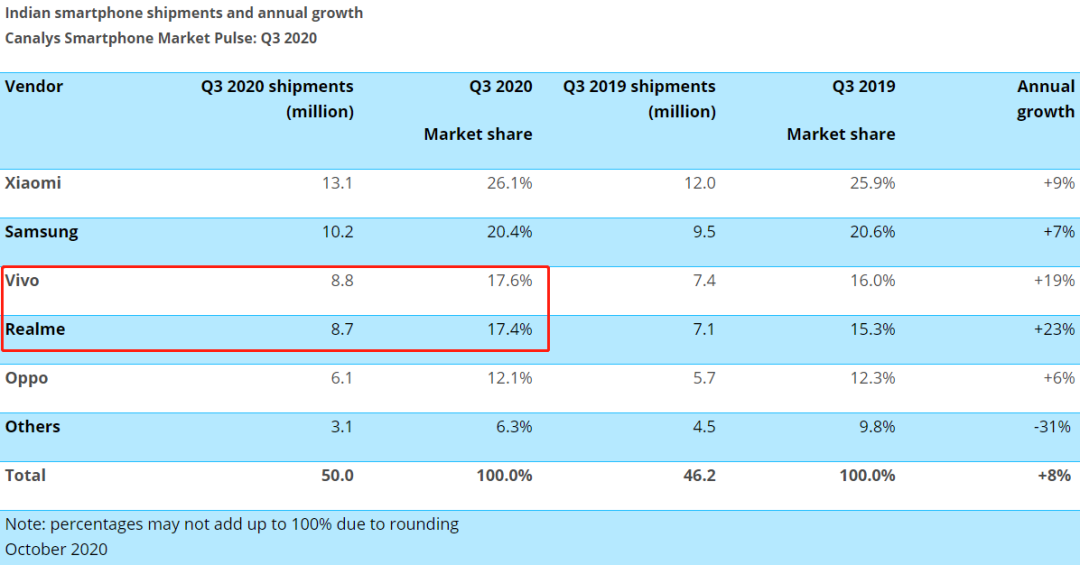Click Vivo's 7.4 shipment value
Screen dimensions: 1080x565
tap(704, 280)
